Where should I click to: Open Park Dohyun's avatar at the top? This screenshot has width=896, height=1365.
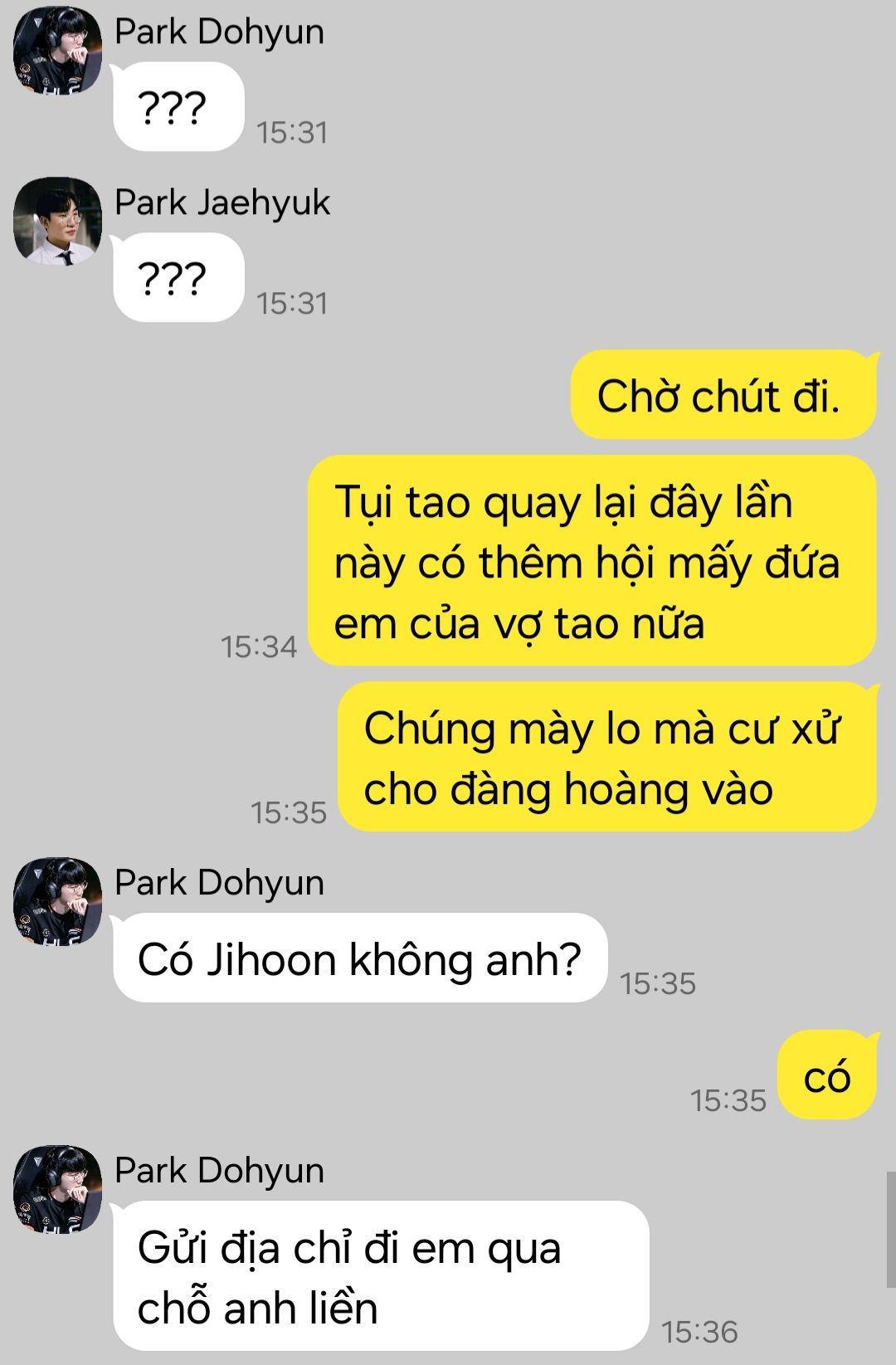pyautogui.click(x=57, y=51)
